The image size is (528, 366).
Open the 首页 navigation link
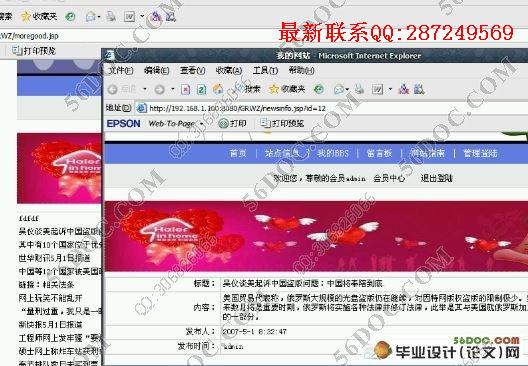[238, 154]
